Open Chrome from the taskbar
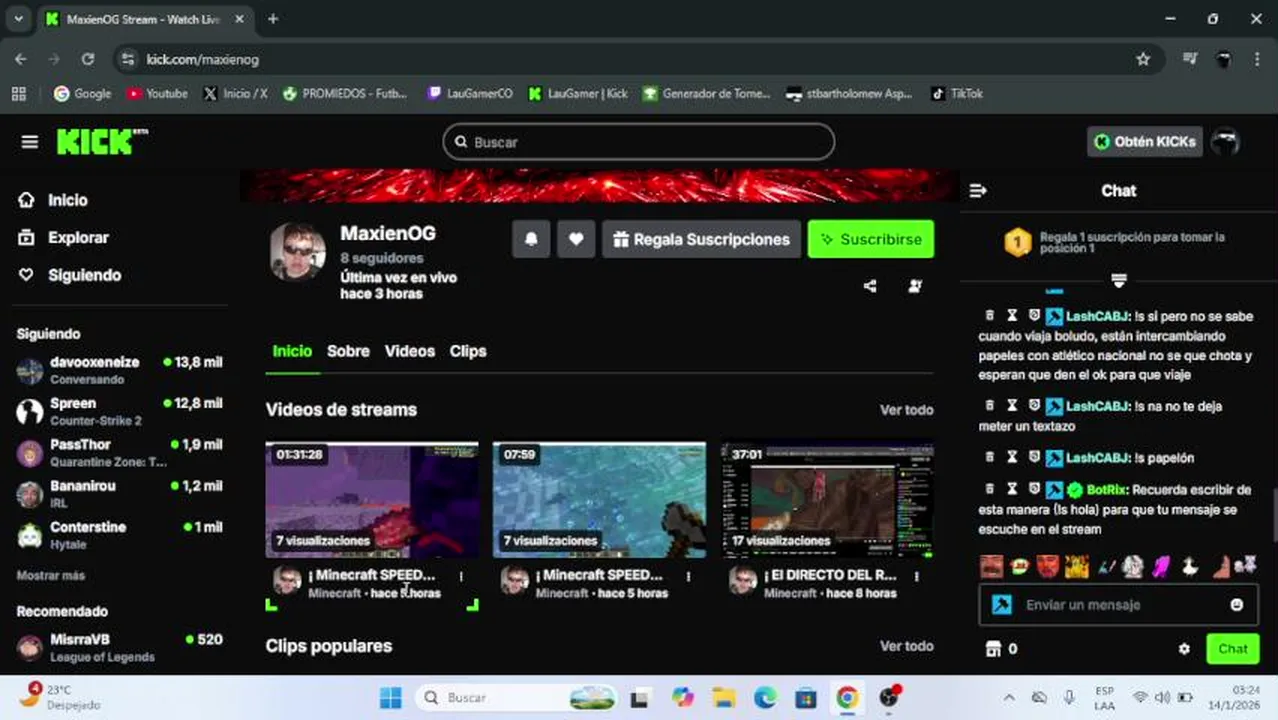Screen dimensions: 1278x720 (847, 697)
